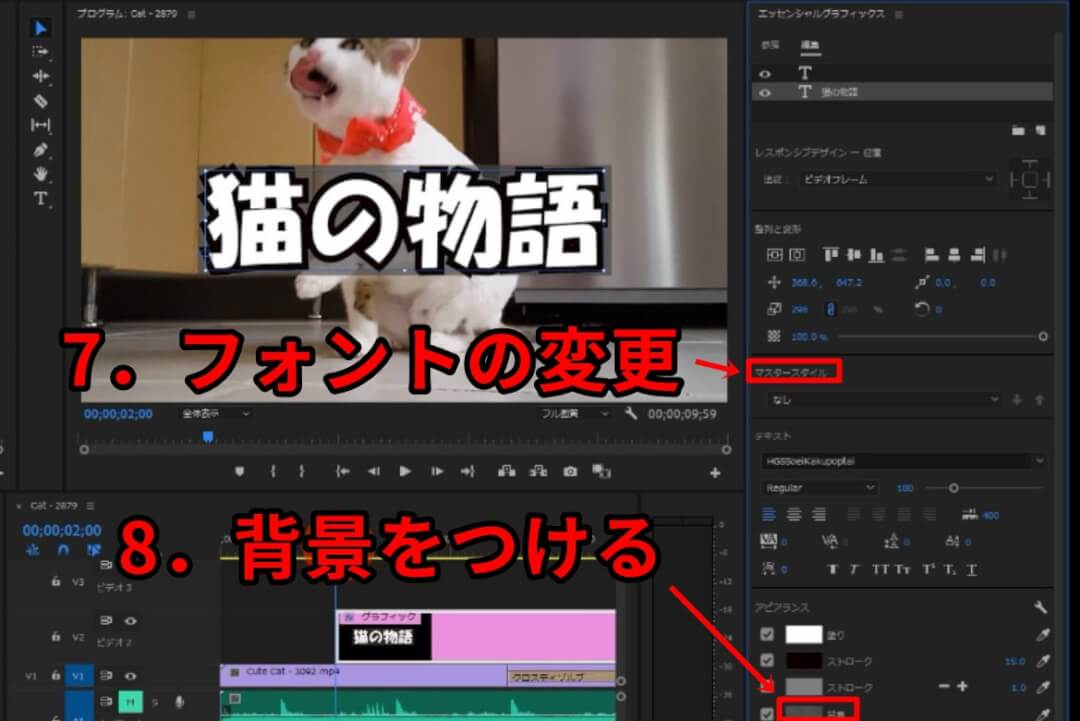Open the button editor plus icon
1080x721 pixels.
[x=715, y=473]
